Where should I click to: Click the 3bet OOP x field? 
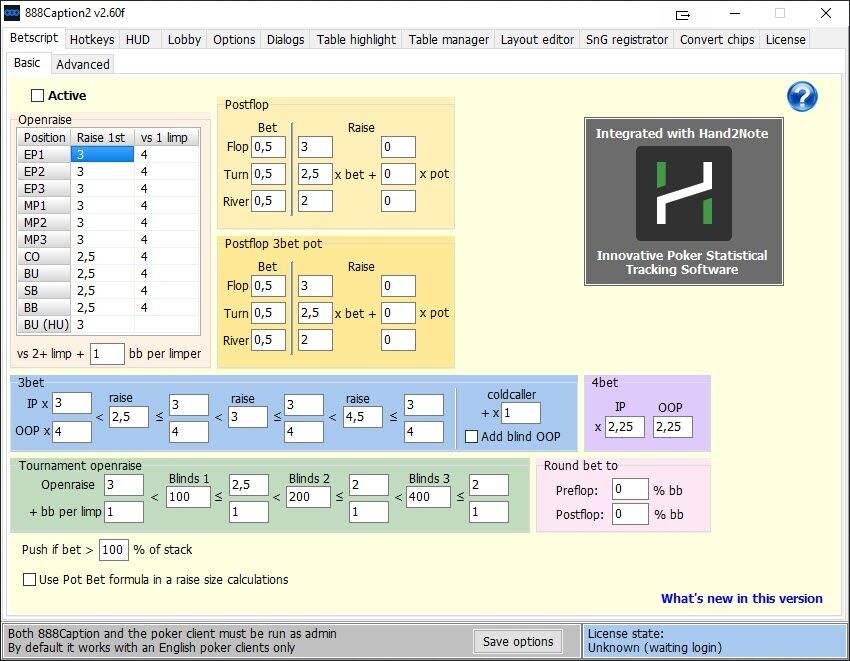[x=72, y=432]
